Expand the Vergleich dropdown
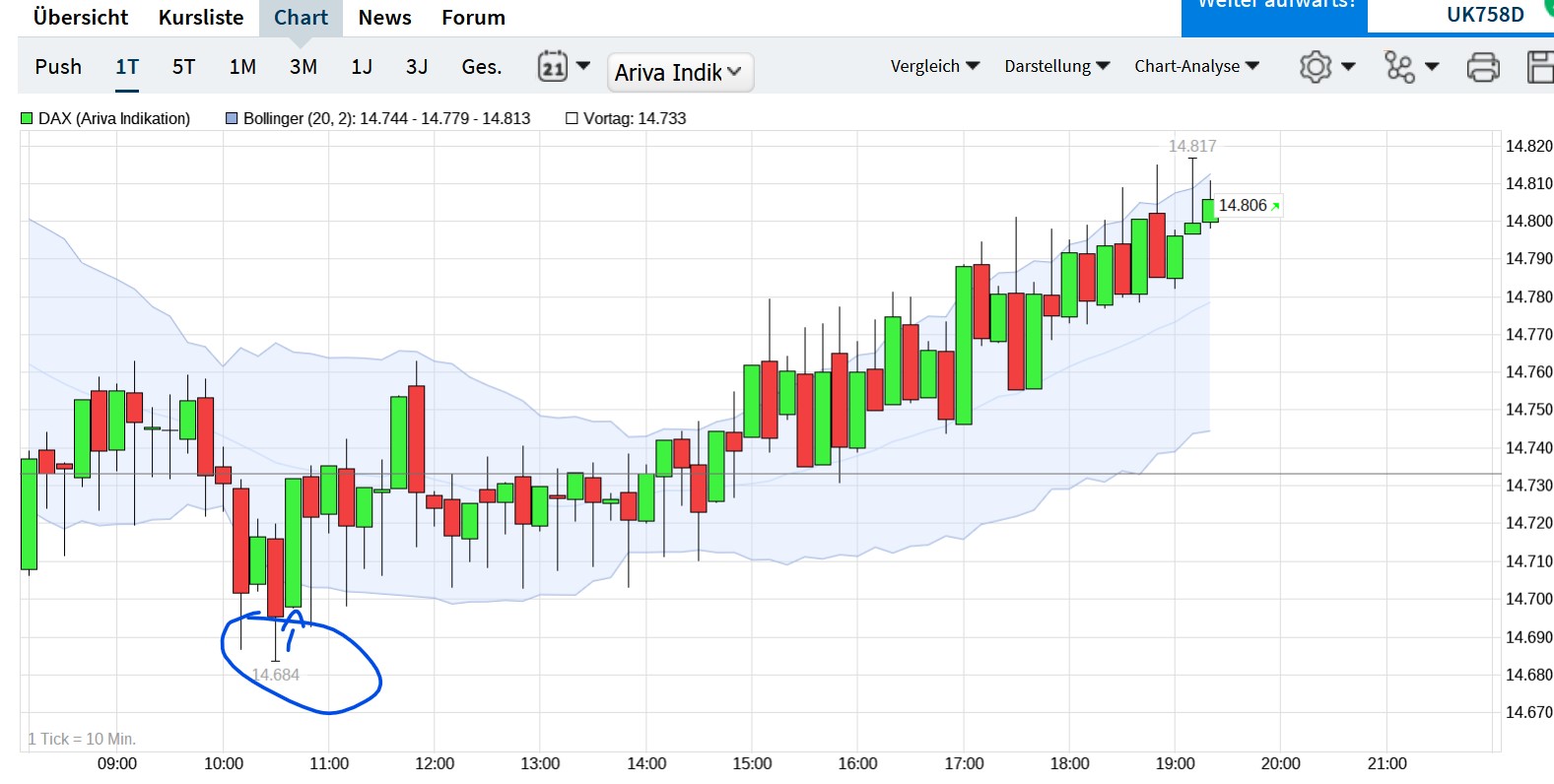Image resolution: width=1554 pixels, height=784 pixels. tap(934, 66)
